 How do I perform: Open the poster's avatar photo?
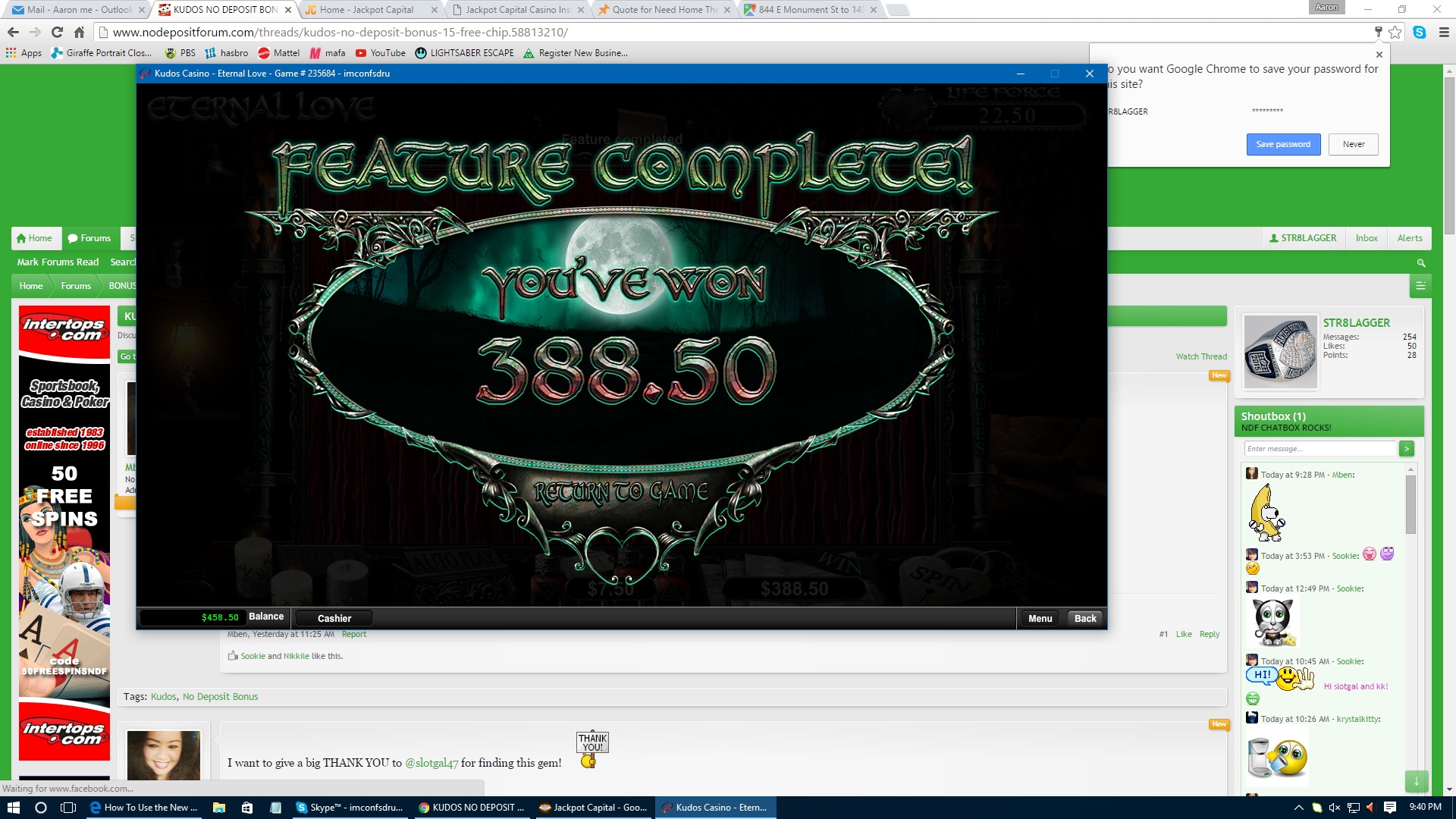click(163, 755)
